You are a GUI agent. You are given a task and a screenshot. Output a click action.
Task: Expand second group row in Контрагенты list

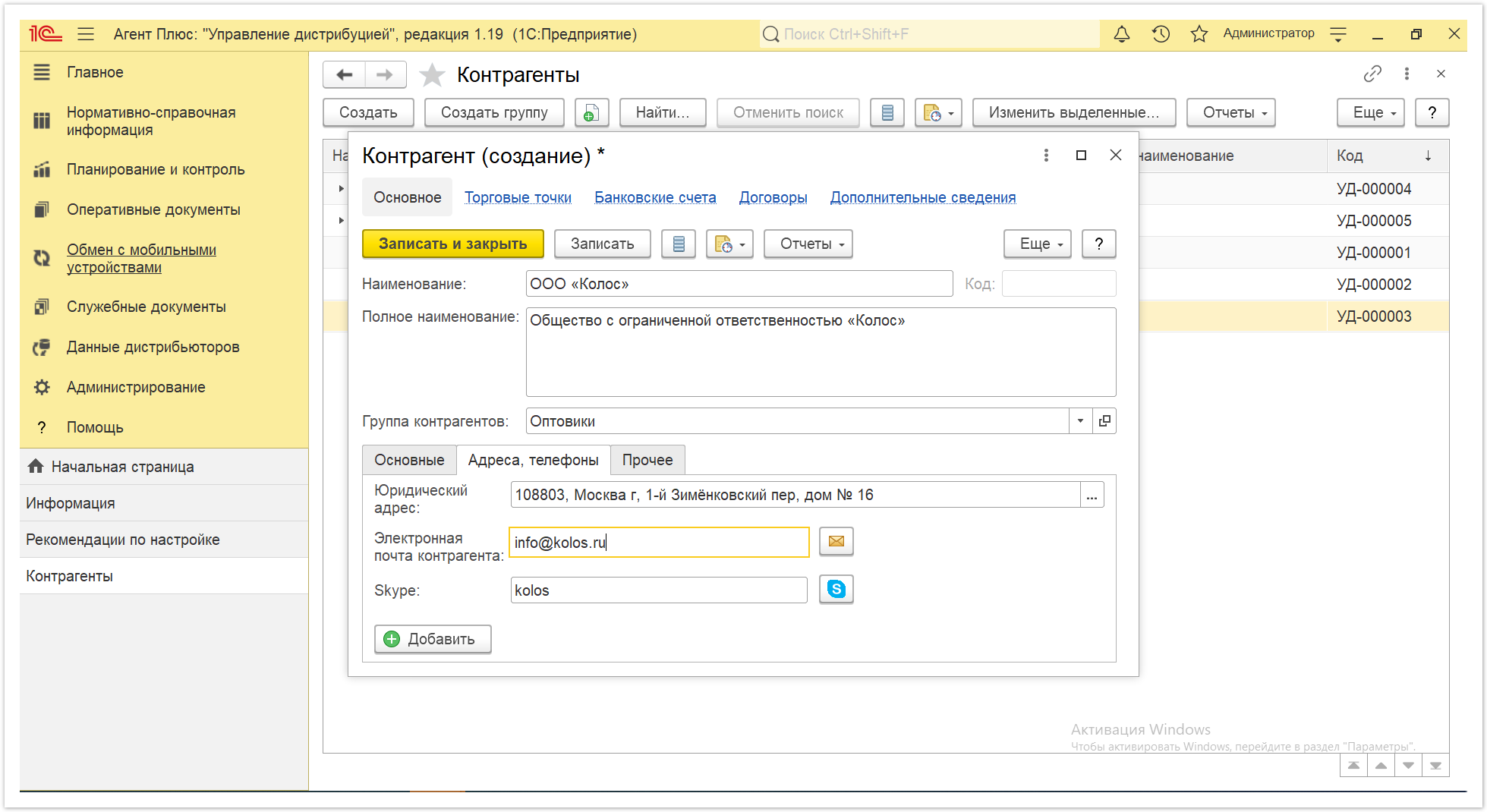click(x=341, y=220)
